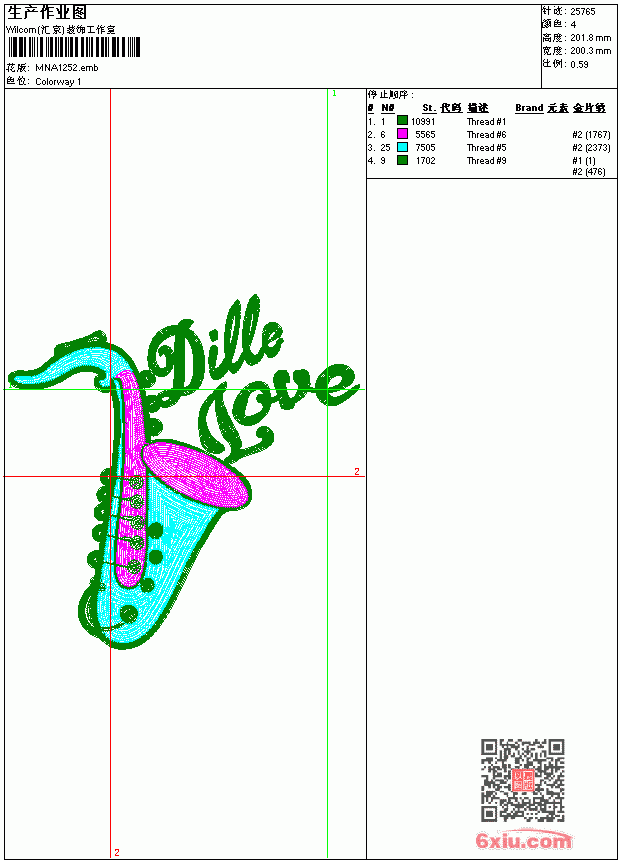Click the saxophone mouthpiece tip
The height and width of the screenshot is (860, 620).
[15, 378]
